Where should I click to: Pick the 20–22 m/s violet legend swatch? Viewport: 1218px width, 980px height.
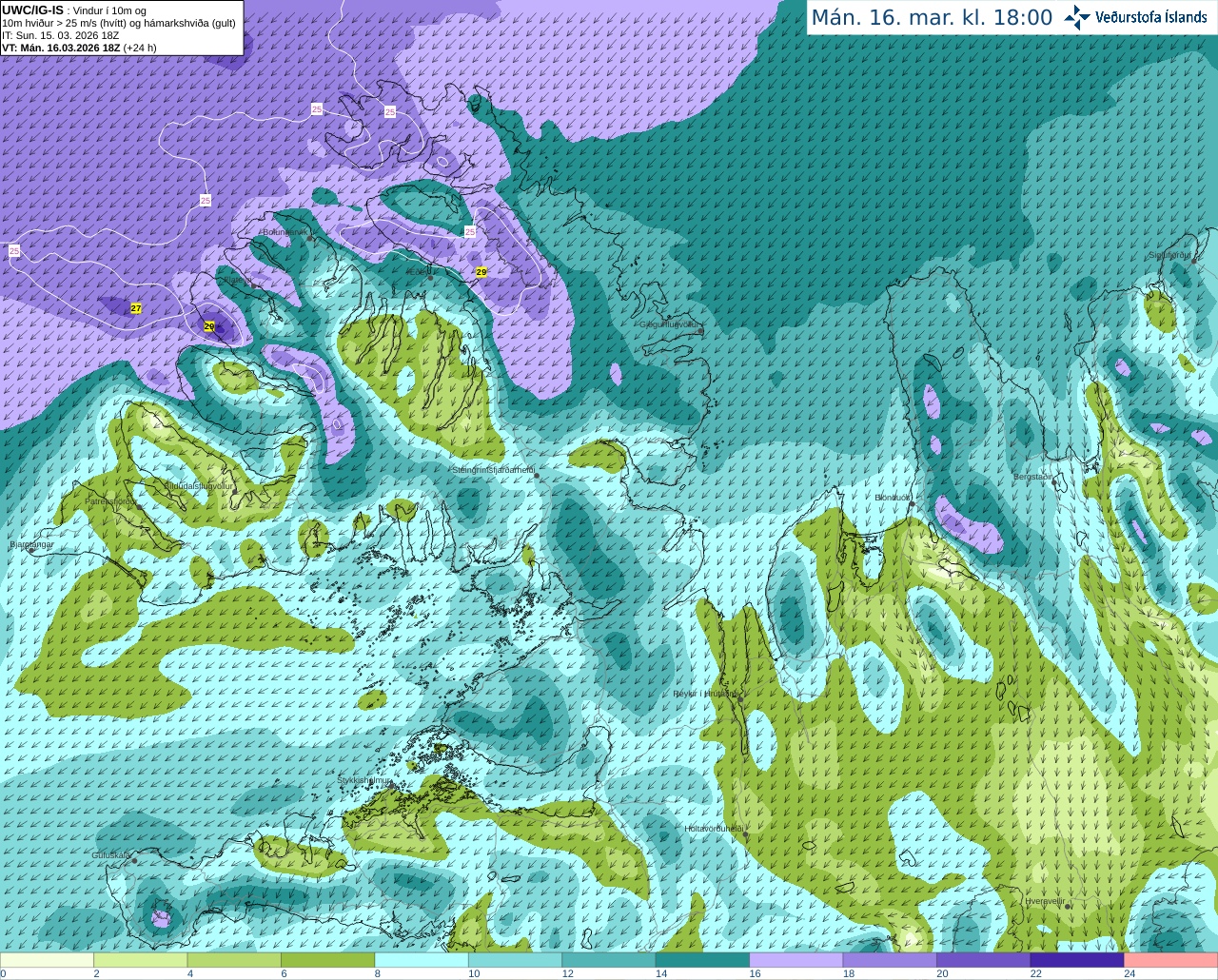[984, 960]
